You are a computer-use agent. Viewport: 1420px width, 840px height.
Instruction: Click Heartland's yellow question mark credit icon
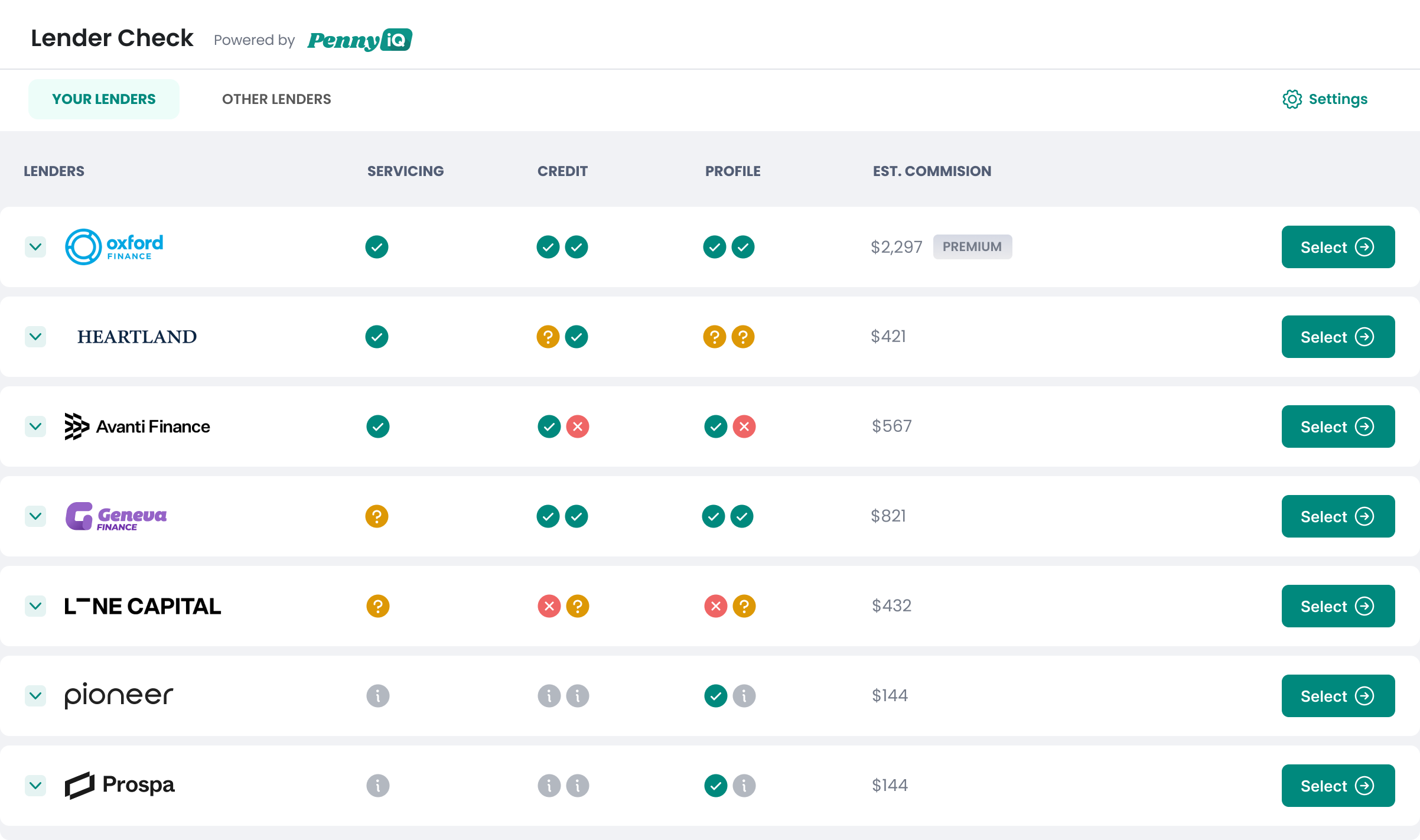pyautogui.click(x=548, y=337)
